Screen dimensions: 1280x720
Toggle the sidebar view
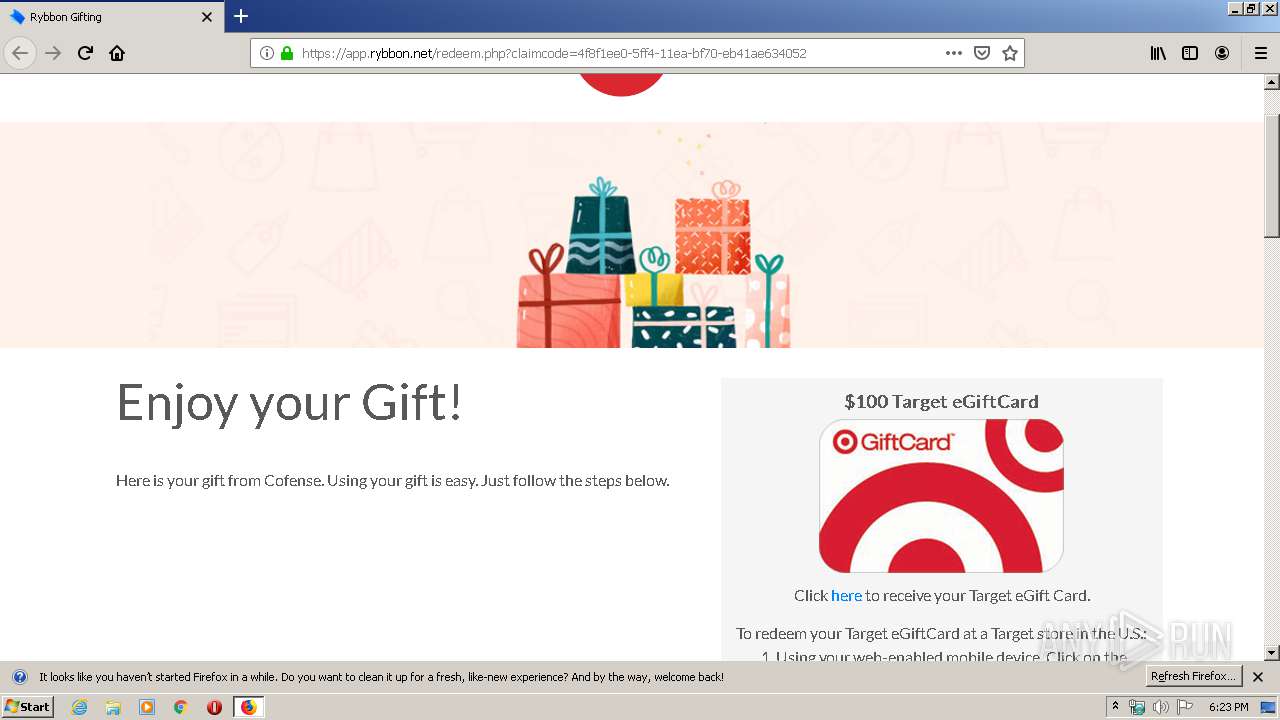pos(1190,53)
